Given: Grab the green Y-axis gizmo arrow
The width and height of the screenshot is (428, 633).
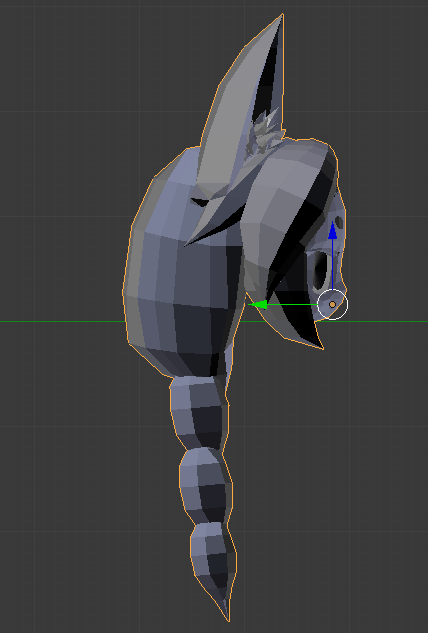Looking at the screenshot, I should click(x=259, y=304).
